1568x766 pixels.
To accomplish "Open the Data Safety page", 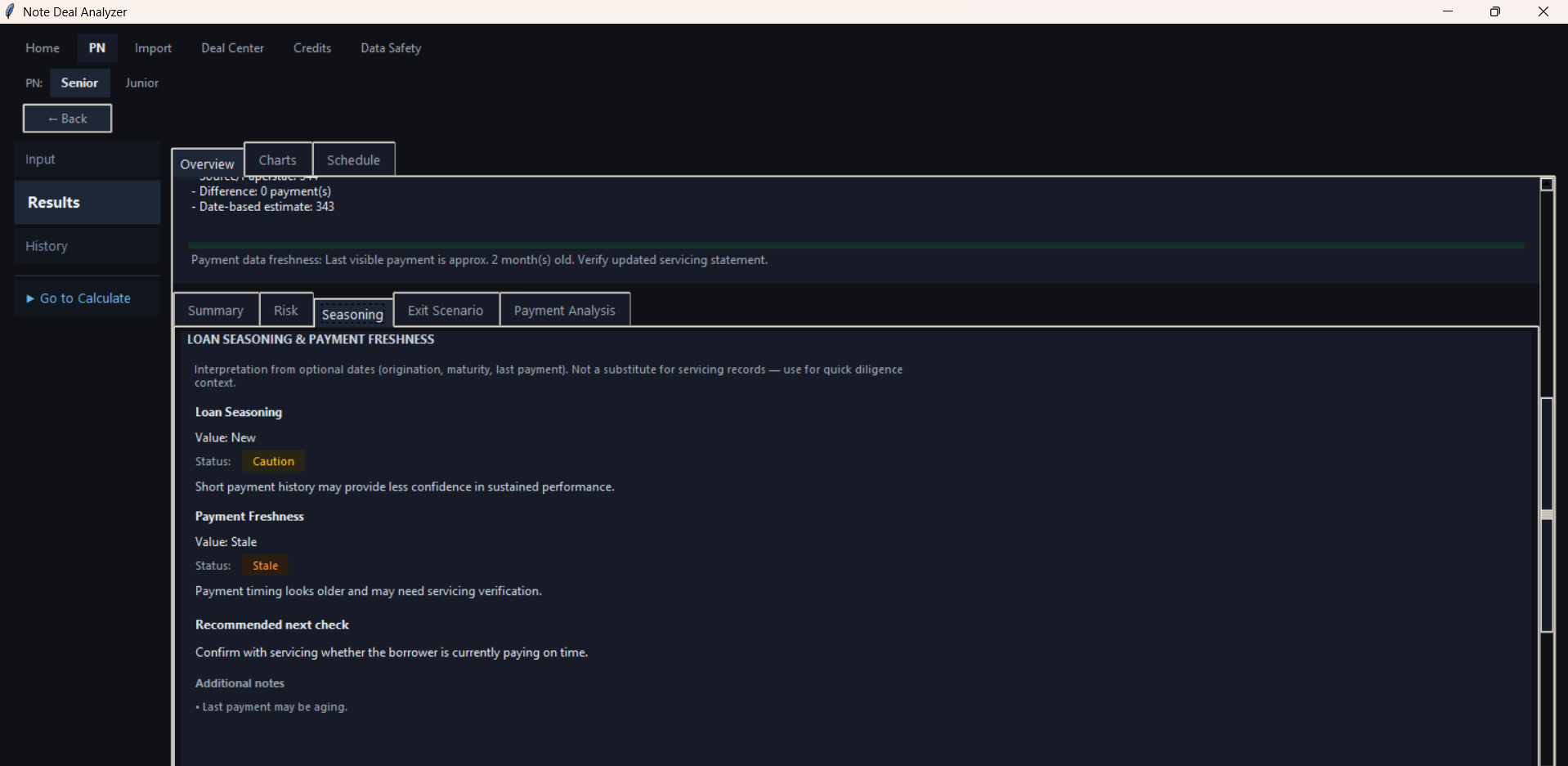I will tap(391, 48).
